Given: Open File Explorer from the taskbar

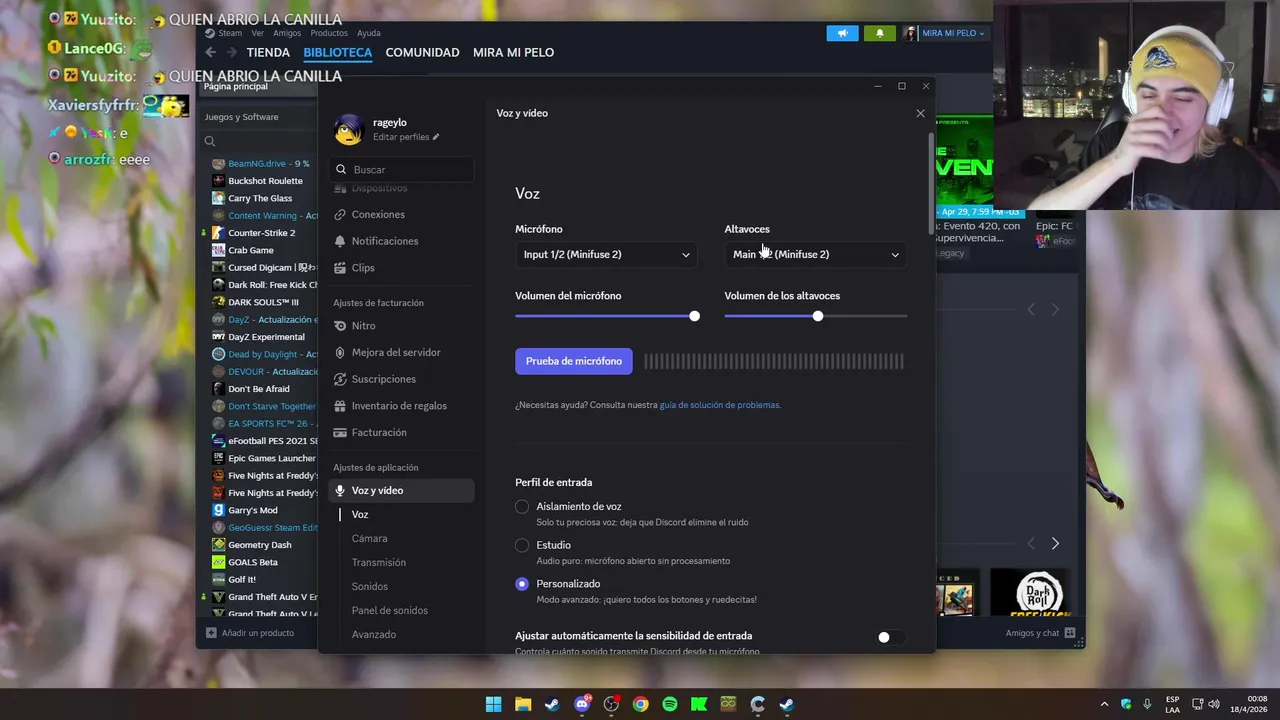Looking at the screenshot, I should [x=523, y=704].
